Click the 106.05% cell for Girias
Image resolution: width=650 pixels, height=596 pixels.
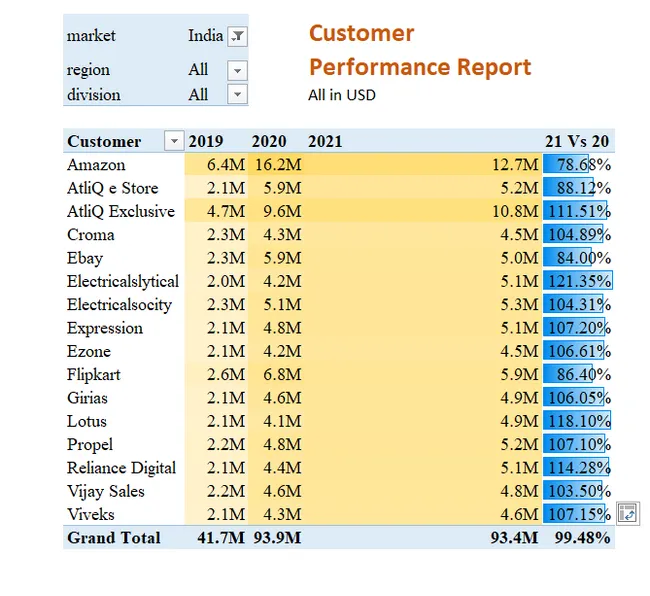(579, 398)
